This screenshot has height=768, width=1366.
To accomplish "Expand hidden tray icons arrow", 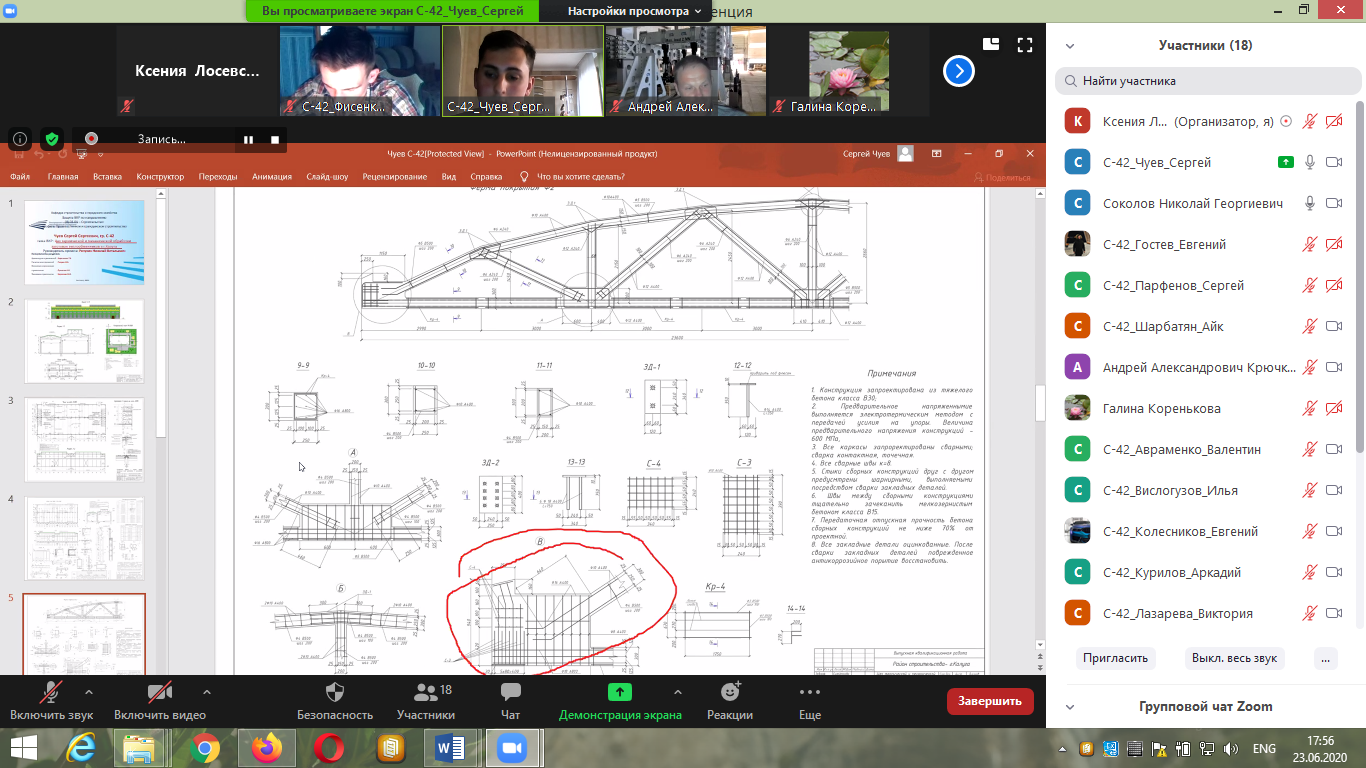I will pyautogui.click(x=1063, y=748).
